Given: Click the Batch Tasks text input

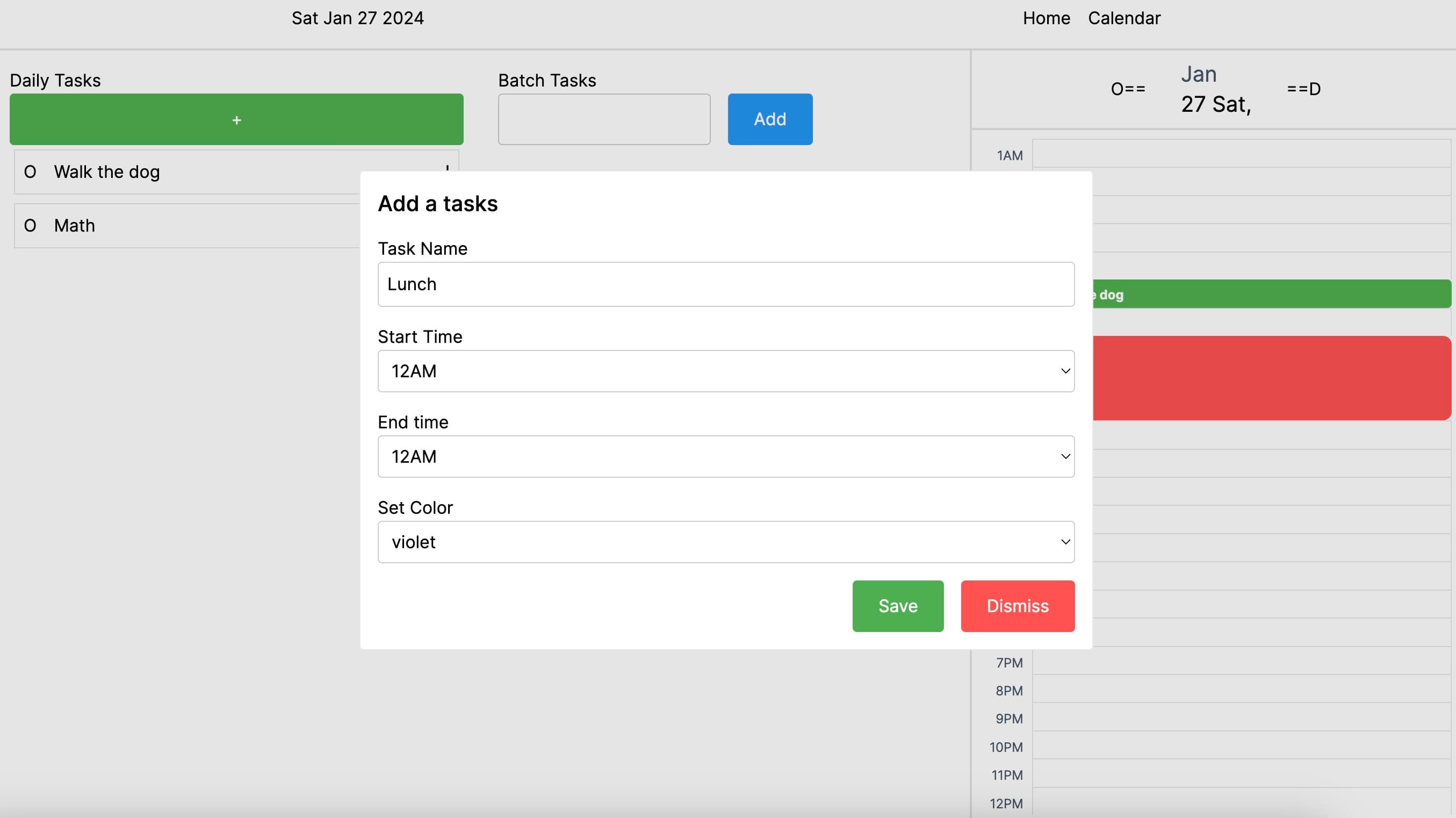Looking at the screenshot, I should click(604, 119).
